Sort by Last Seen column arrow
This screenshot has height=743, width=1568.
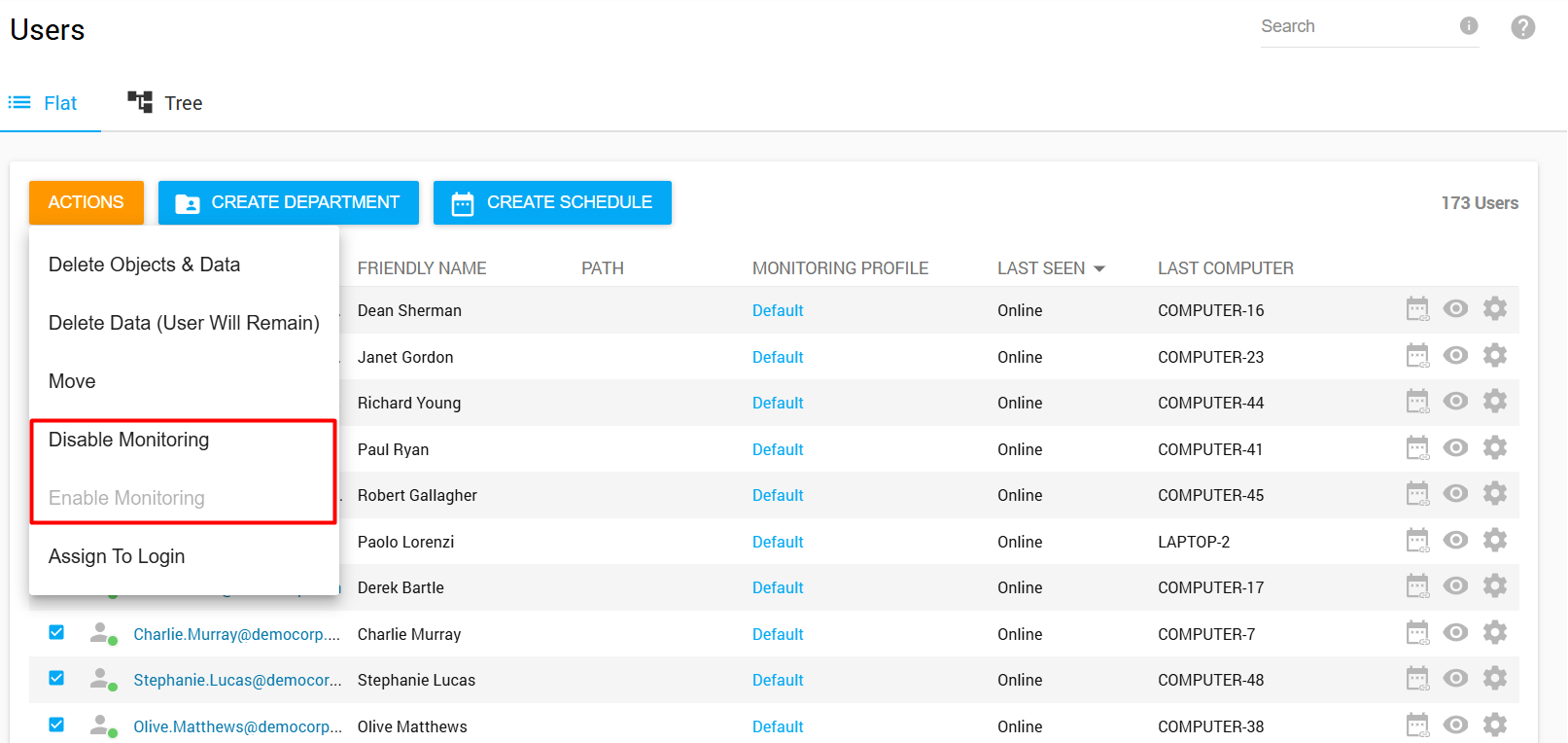point(1099,268)
